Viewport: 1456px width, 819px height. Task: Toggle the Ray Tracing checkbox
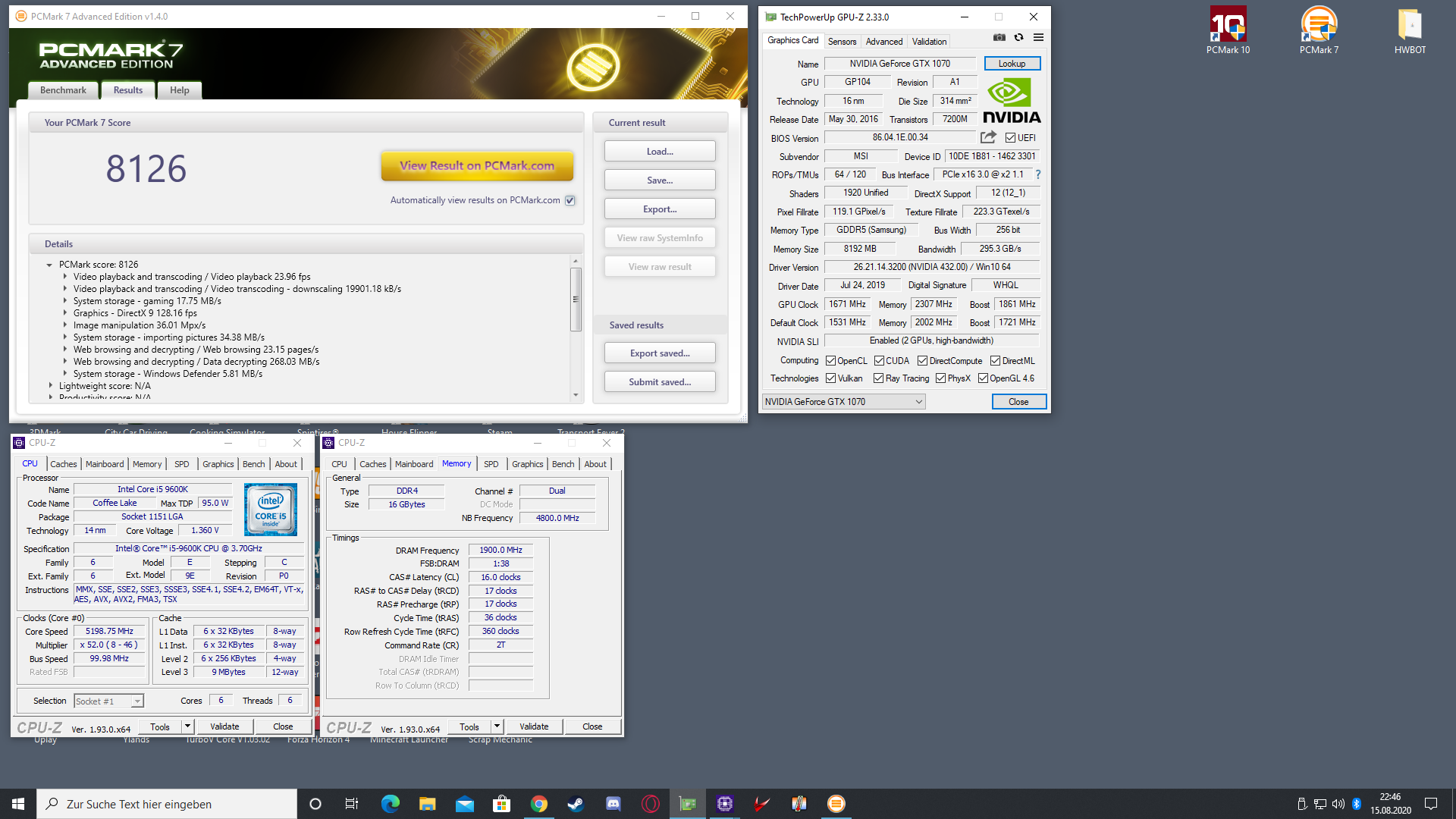tap(878, 378)
